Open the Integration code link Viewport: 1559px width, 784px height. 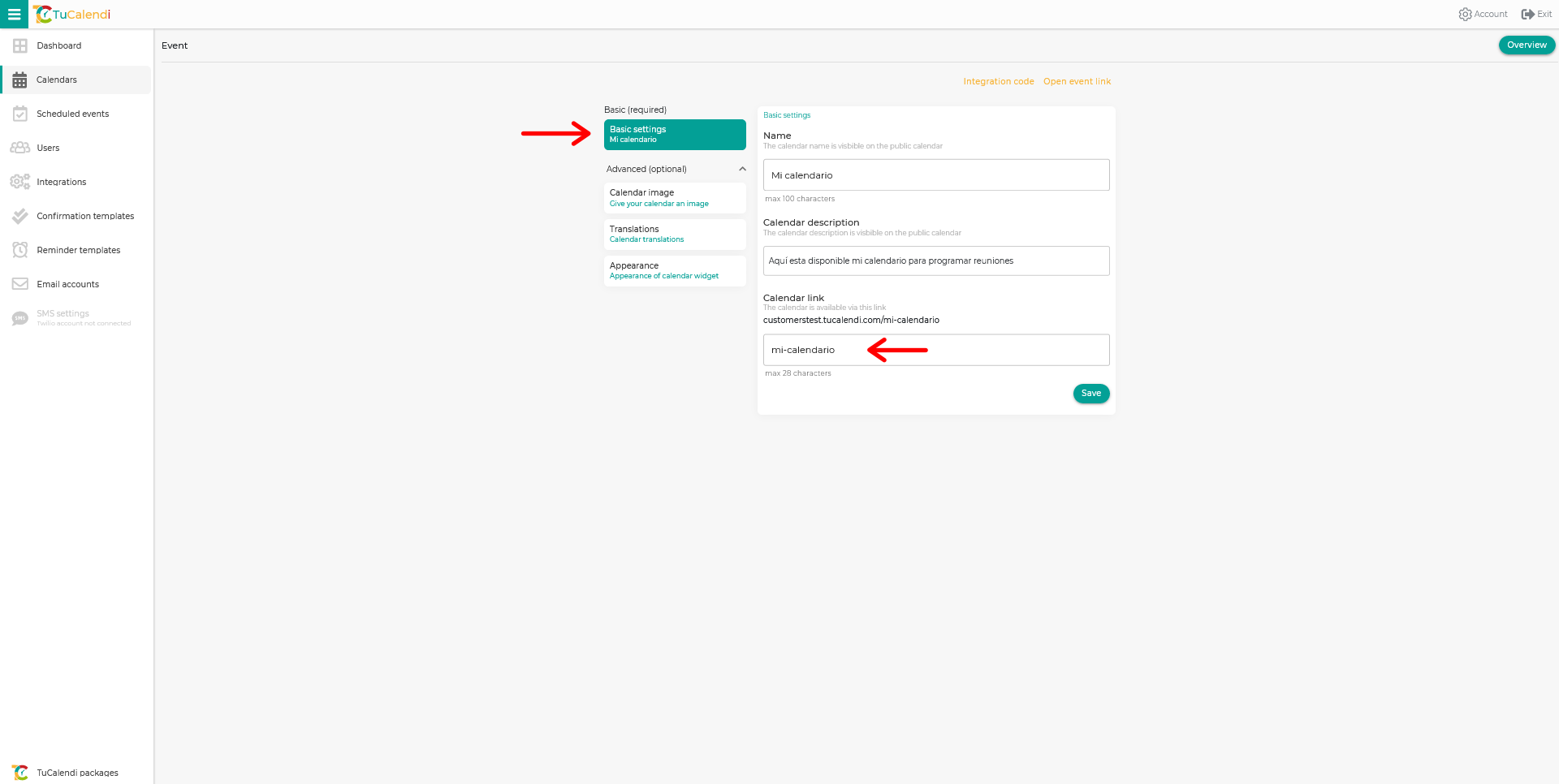pyautogui.click(x=999, y=81)
